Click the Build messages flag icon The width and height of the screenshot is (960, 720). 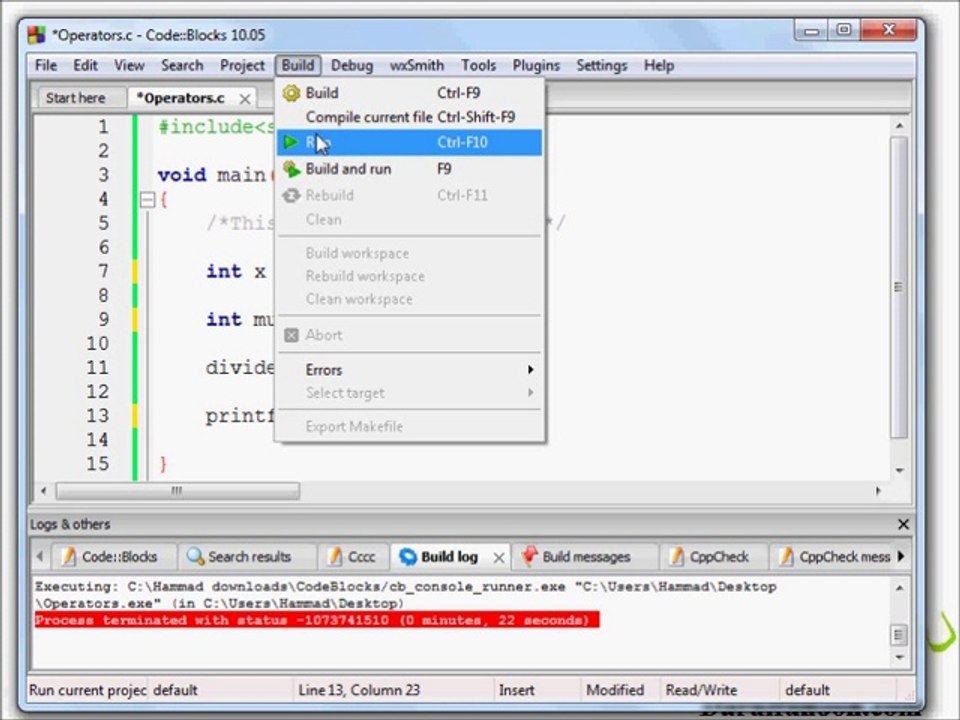530,556
